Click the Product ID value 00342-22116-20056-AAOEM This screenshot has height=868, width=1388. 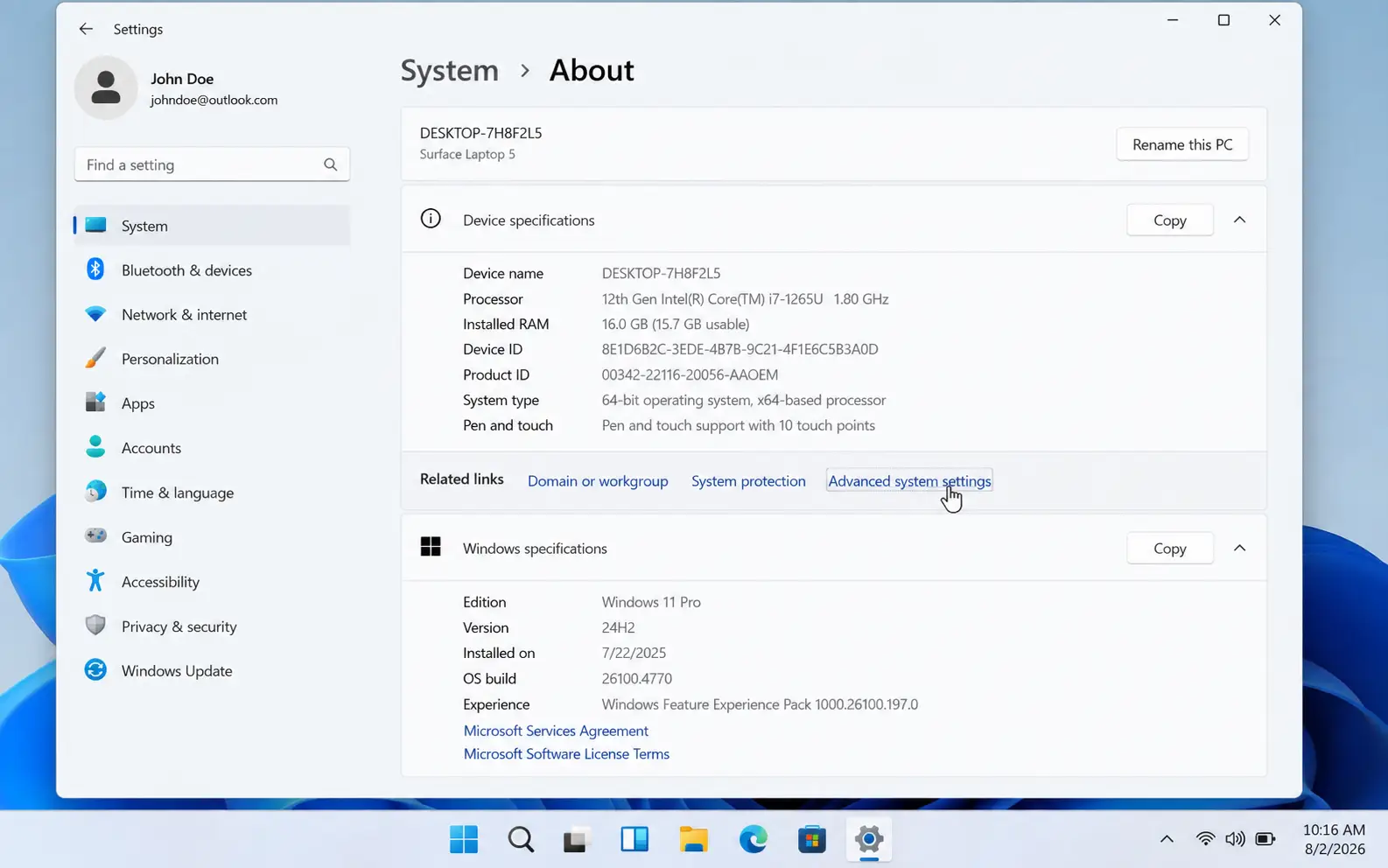tap(690, 374)
